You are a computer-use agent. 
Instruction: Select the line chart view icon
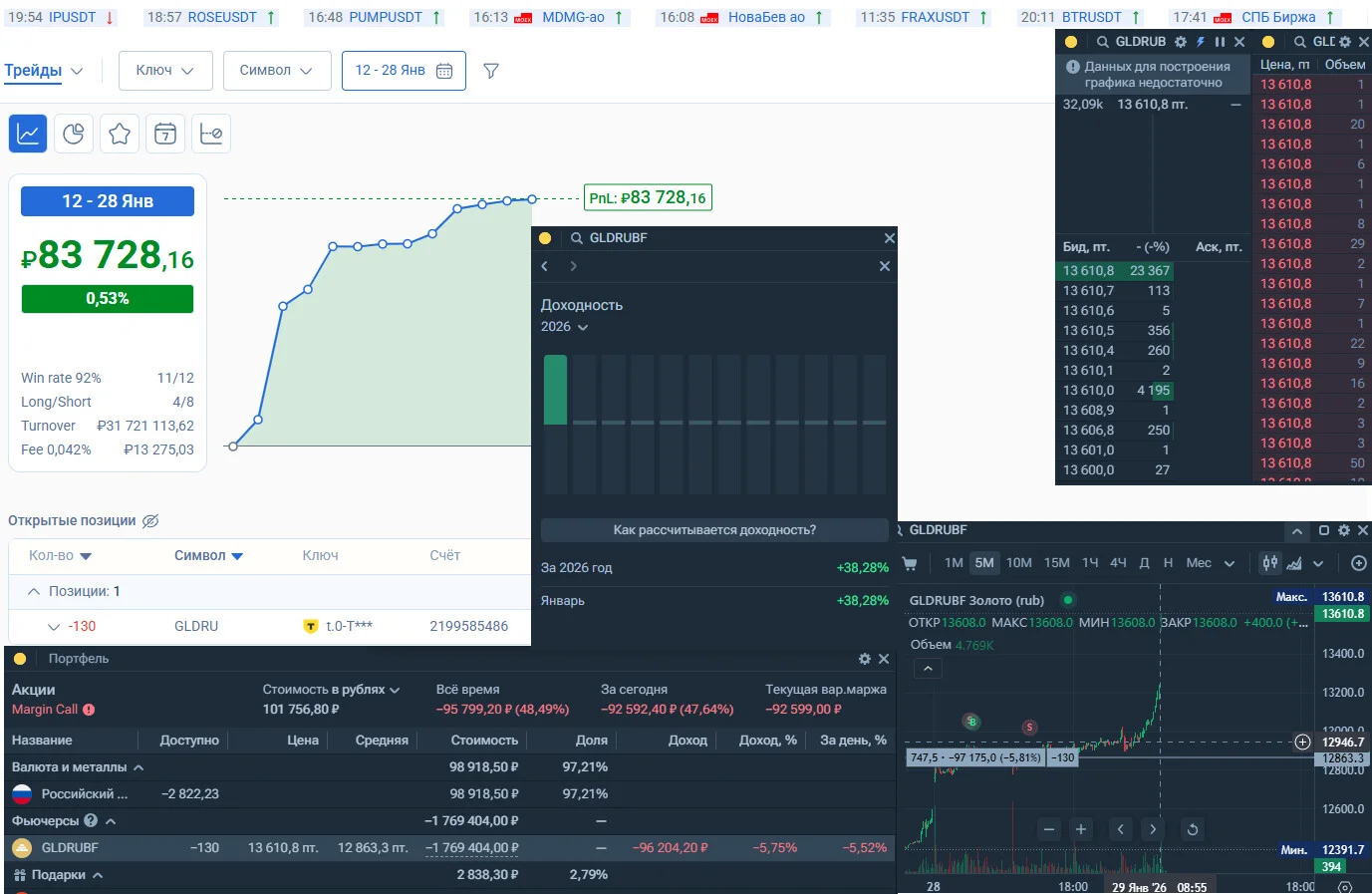(x=28, y=134)
